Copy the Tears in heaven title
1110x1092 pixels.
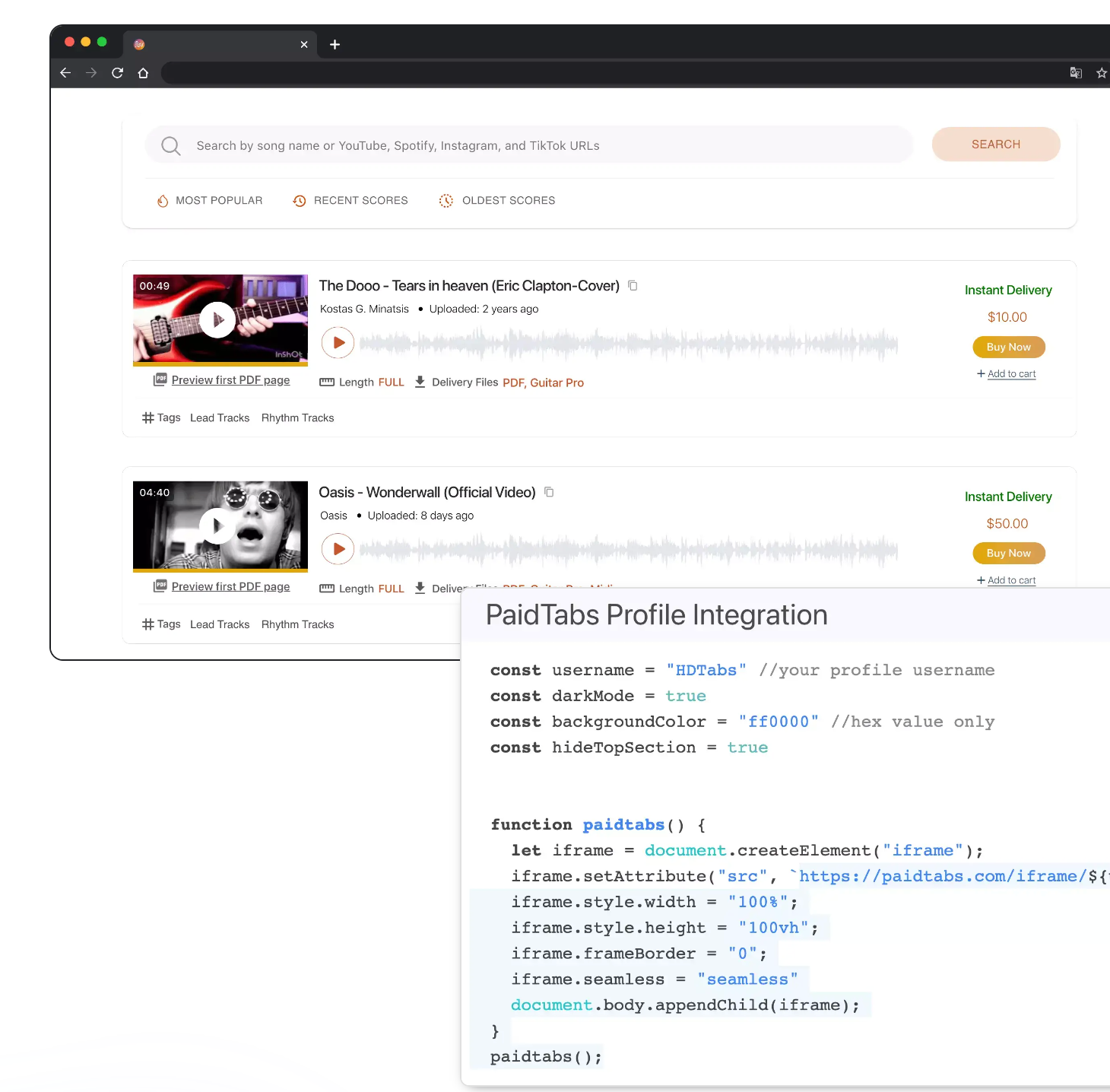pos(633,286)
